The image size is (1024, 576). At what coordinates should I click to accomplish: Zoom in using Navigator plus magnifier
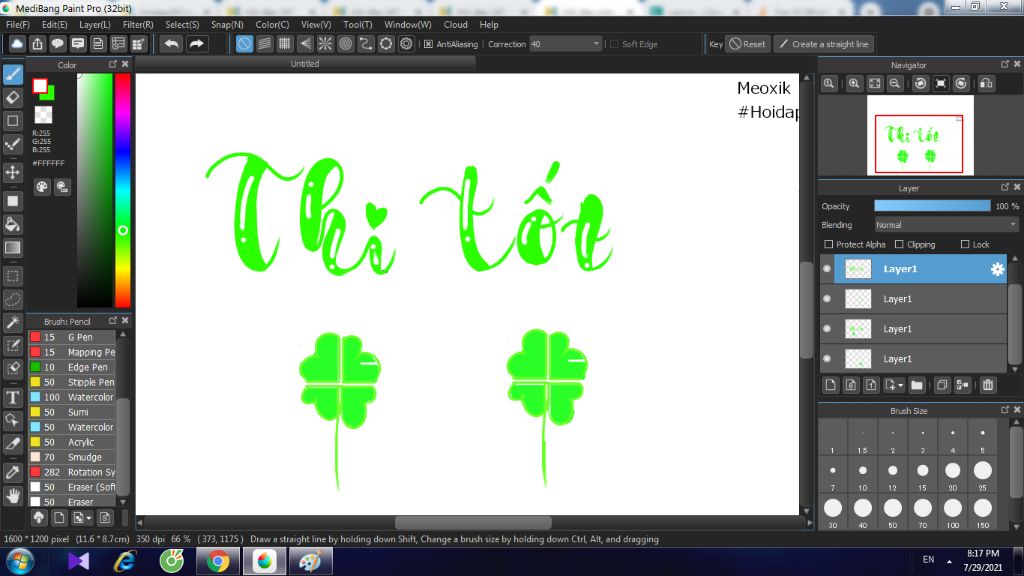coord(854,84)
